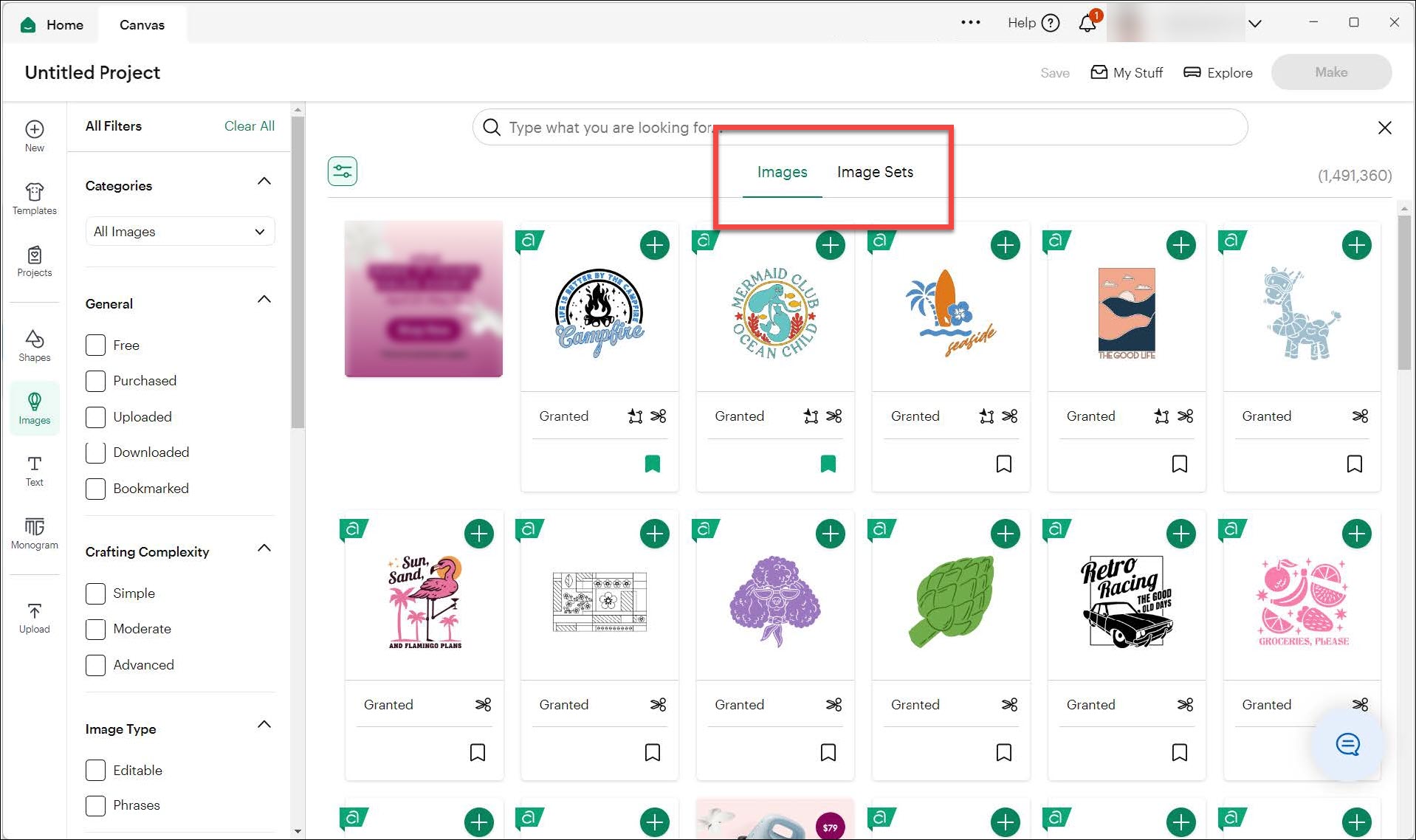Tick the Moderate complexity checkbox
The image size is (1416, 840).
click(95, 629)
